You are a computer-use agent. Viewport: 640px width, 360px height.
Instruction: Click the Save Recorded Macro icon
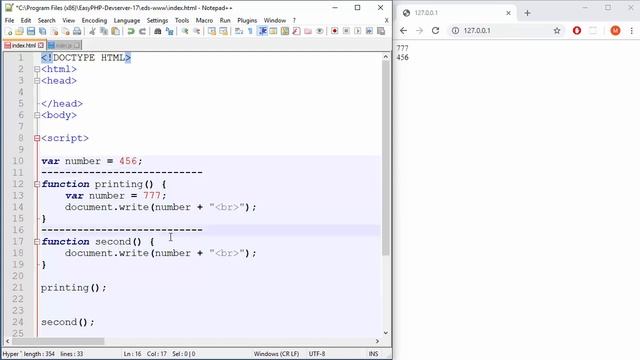coord(381,31)
